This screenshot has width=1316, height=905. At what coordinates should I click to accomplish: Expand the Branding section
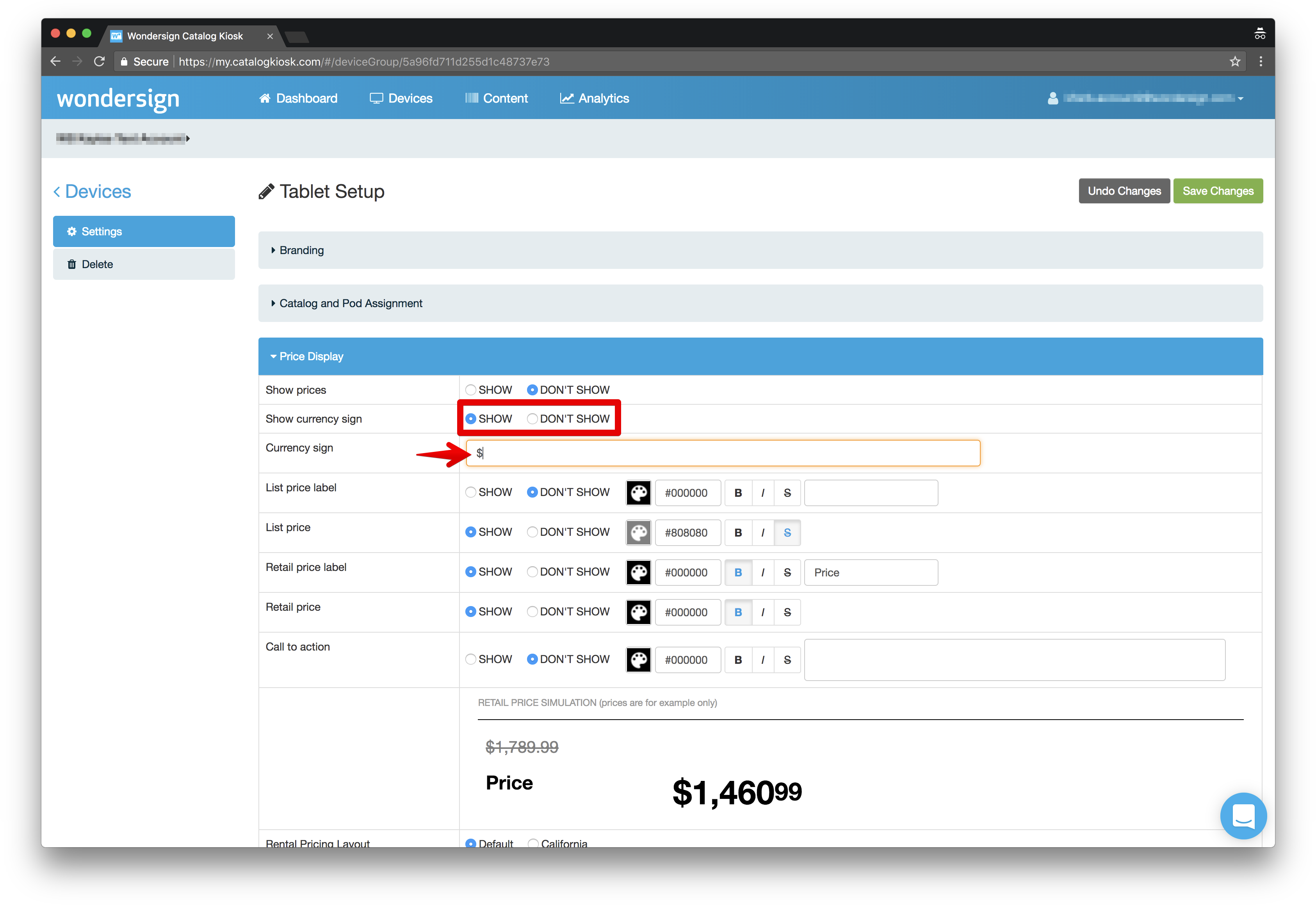[x=301, y=250]
